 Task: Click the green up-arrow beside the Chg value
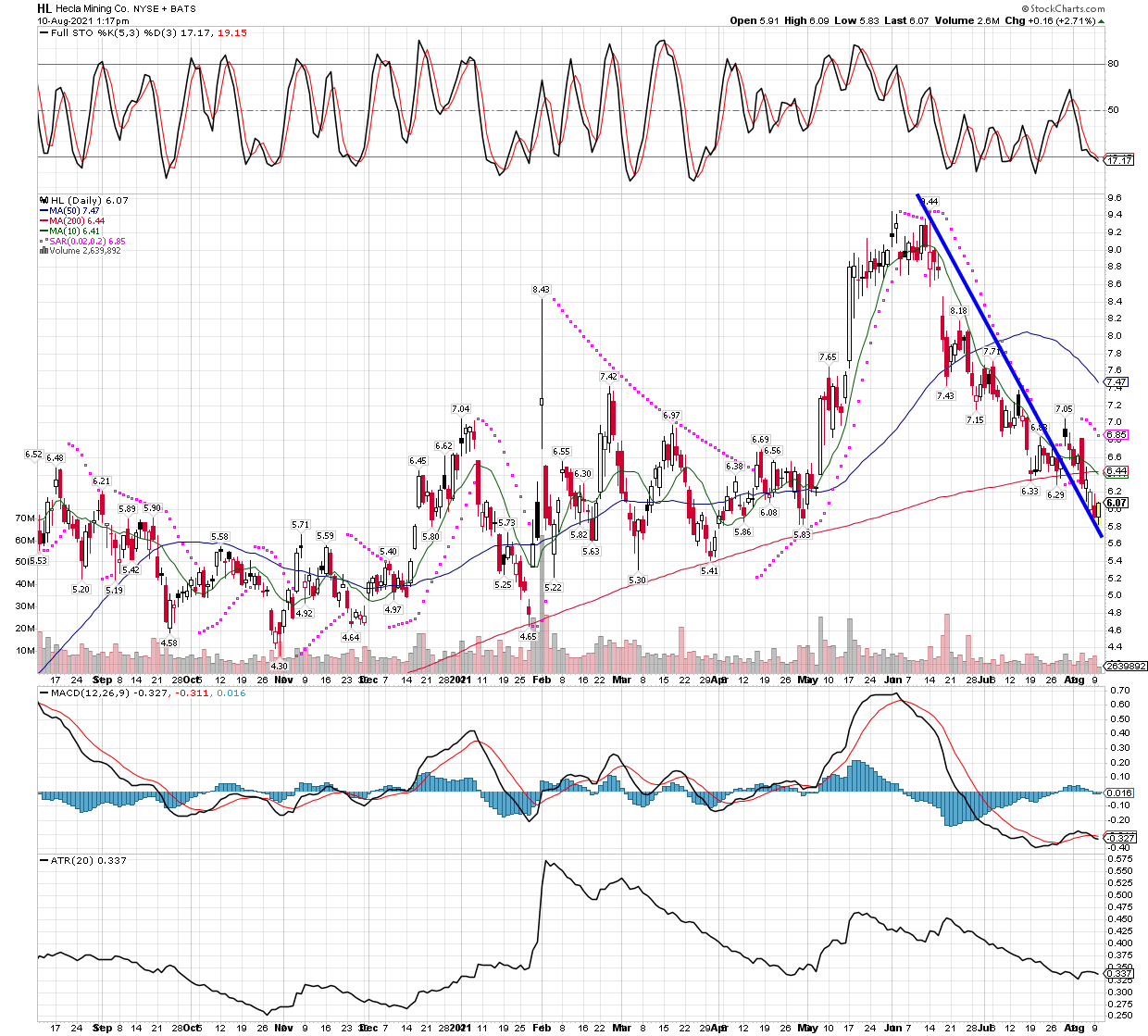pyautogui.click(x=1100, y=21)
